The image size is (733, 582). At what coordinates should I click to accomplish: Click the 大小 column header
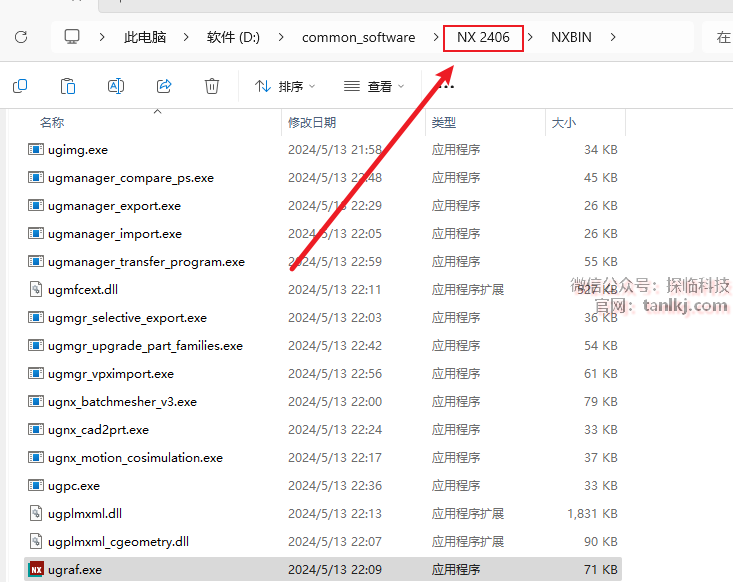(564, 122)
